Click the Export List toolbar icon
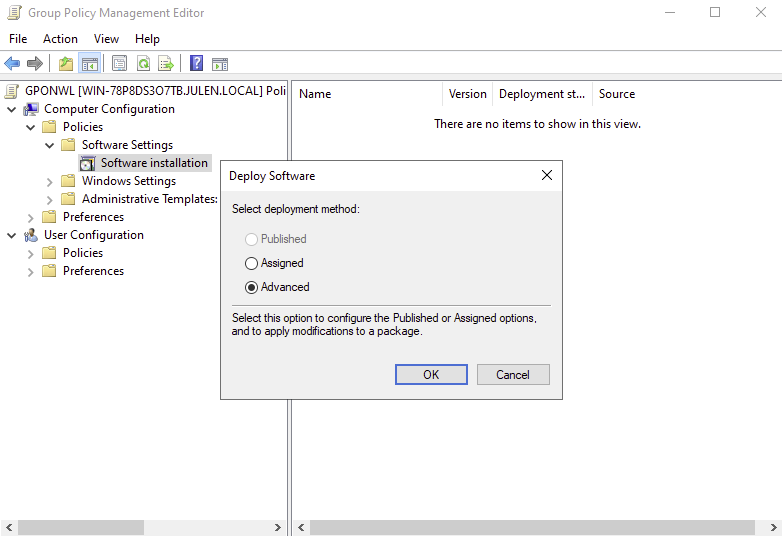Image resolution: width=782 pixels, height=536 pixels. [x=166, y=64]
